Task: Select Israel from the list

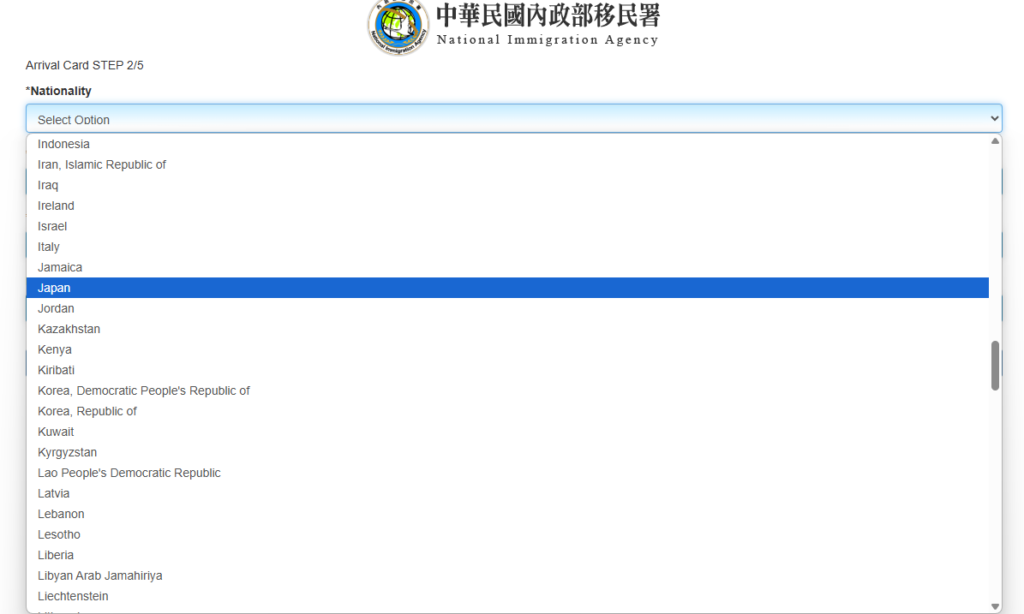Action: pyautogui.click(x=52, y=226)
